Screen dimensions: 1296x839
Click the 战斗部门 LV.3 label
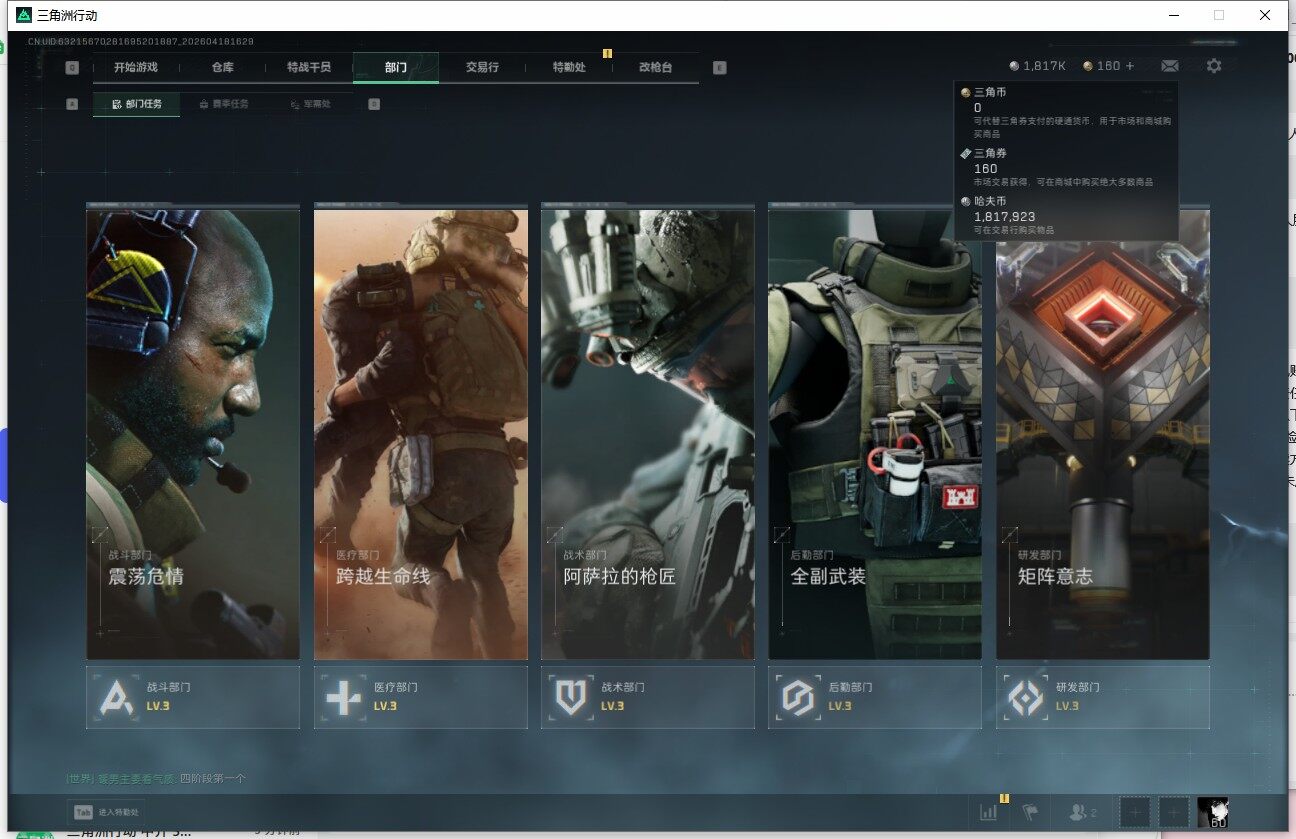[158, 706]
